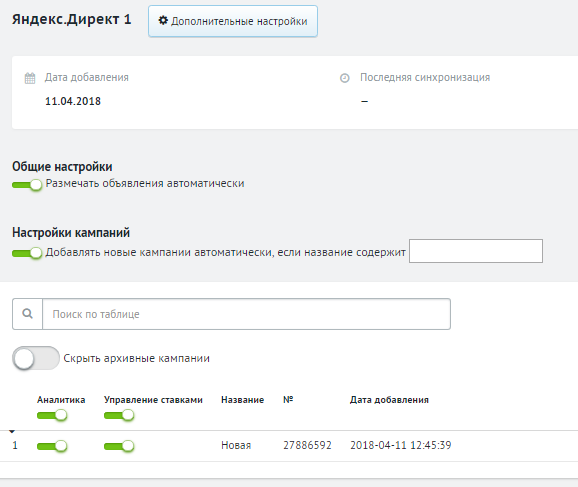Sort table by Название column
The height and width of the screenshot is (487, 578).
243,400
